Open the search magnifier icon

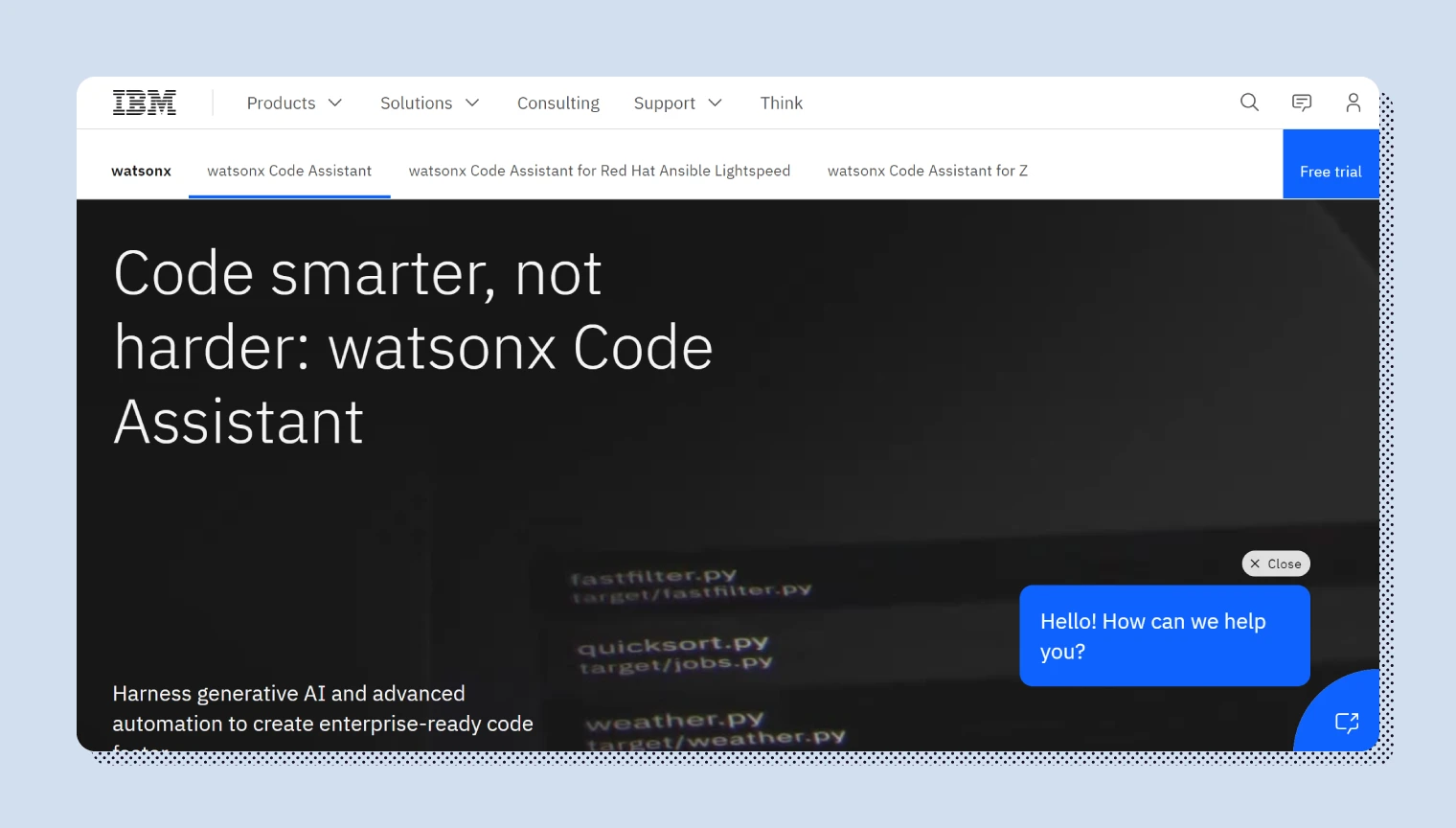pyautogui.click(x=1249, y=103)
